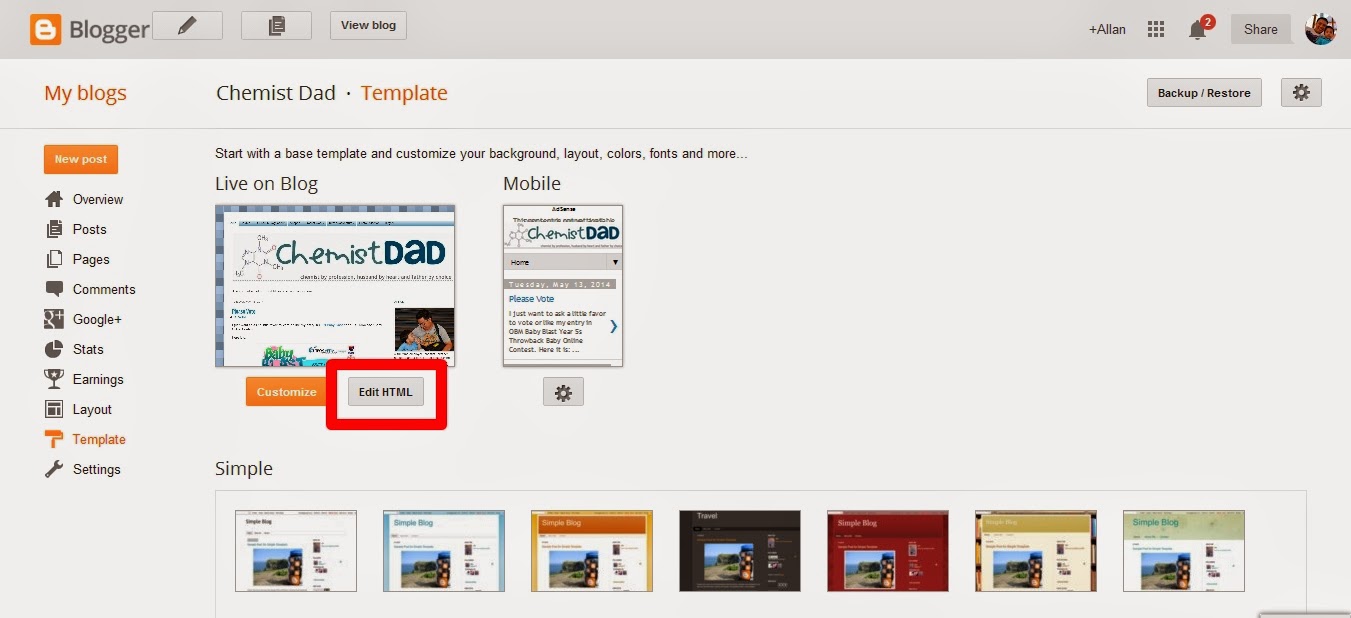This screenshot has height=618, width=1351.
Task: Click the My blogs link
Action: (86, 93)
